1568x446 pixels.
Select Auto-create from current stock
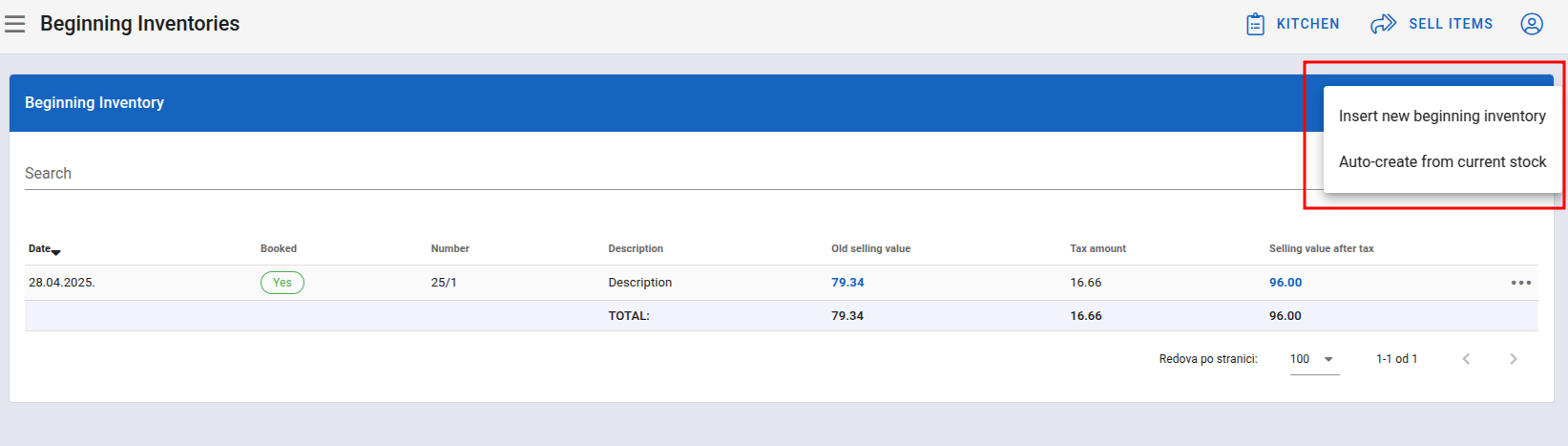1442,161
